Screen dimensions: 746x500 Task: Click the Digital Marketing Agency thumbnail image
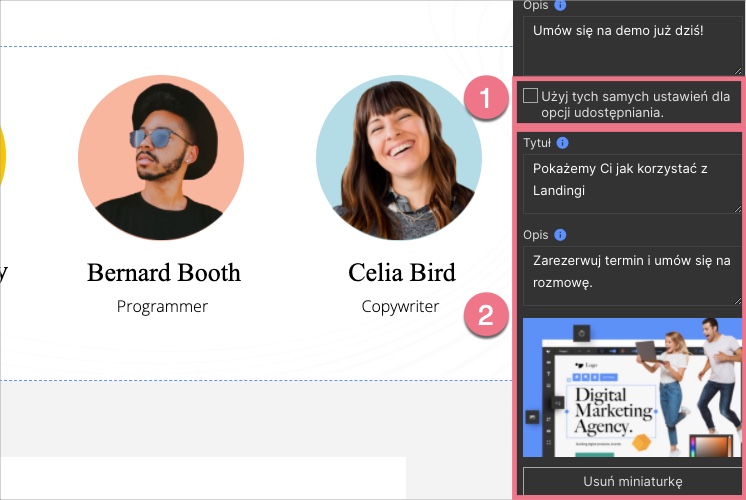pyautogui.click(x=632, y=388)
